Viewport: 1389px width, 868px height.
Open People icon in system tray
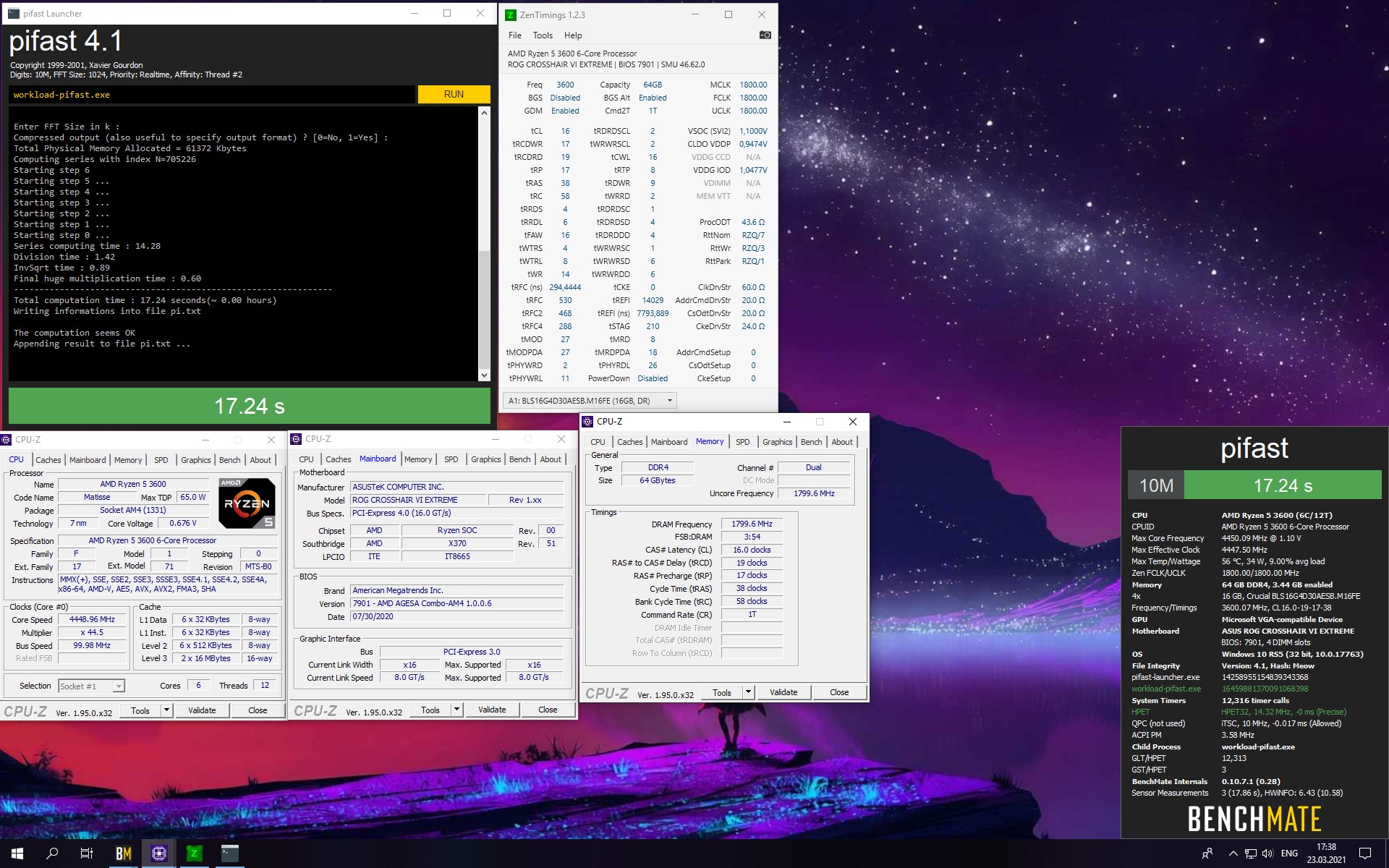click(1207, 854)
